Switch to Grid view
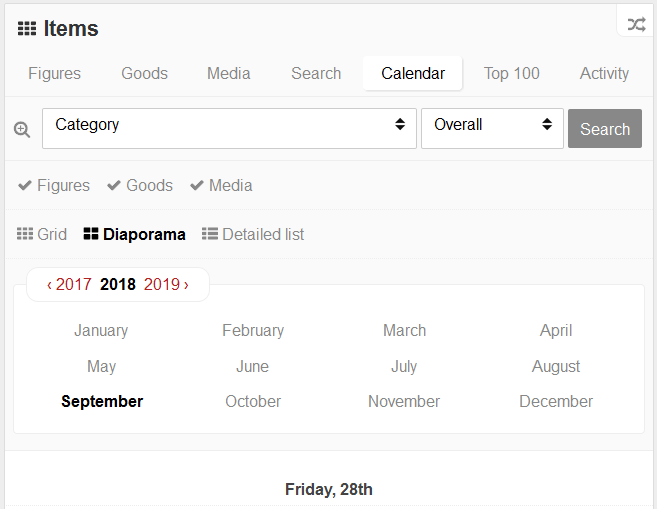The height and width of the screenshot is (509, 657). pos(42,234)
